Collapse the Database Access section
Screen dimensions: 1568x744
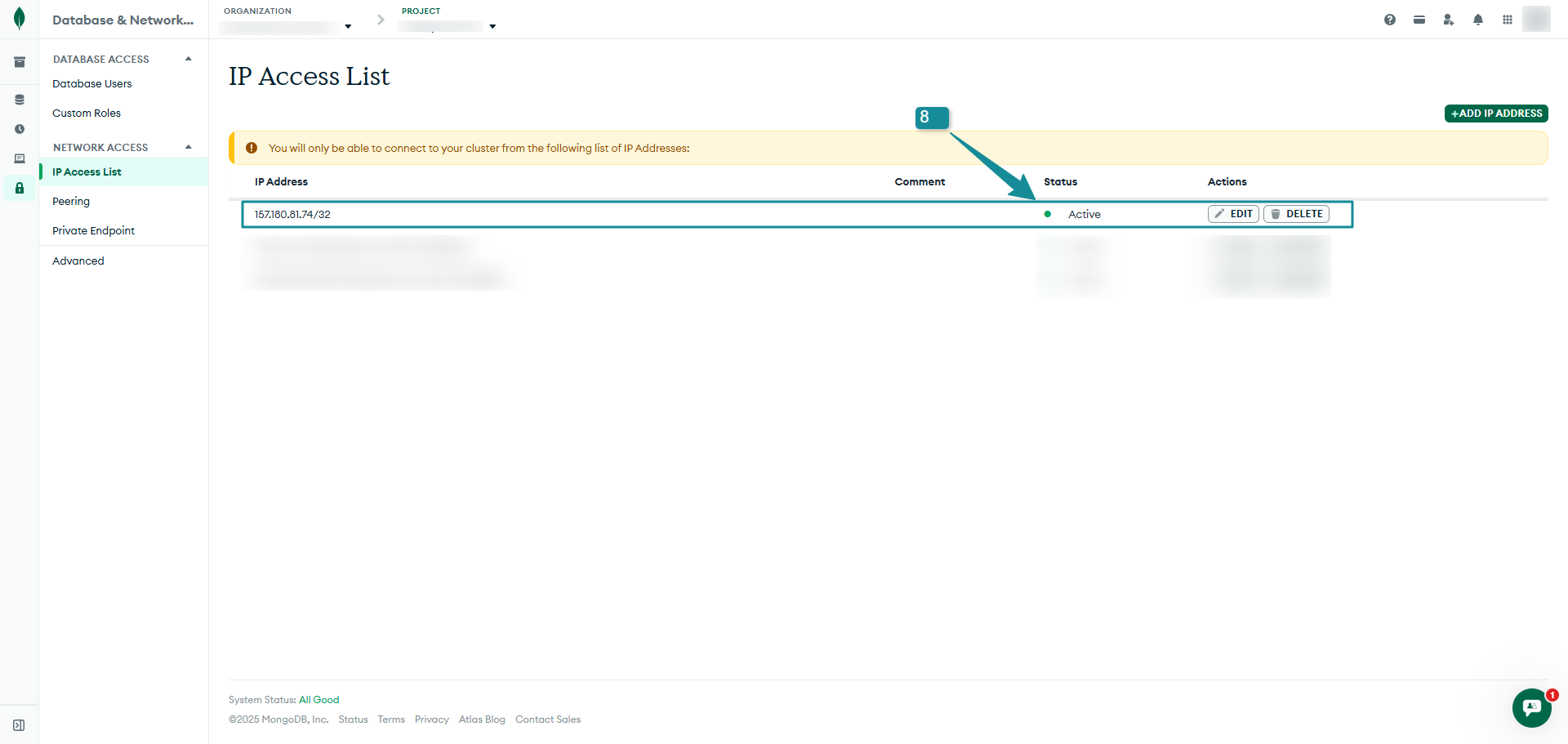coord(189,59)
